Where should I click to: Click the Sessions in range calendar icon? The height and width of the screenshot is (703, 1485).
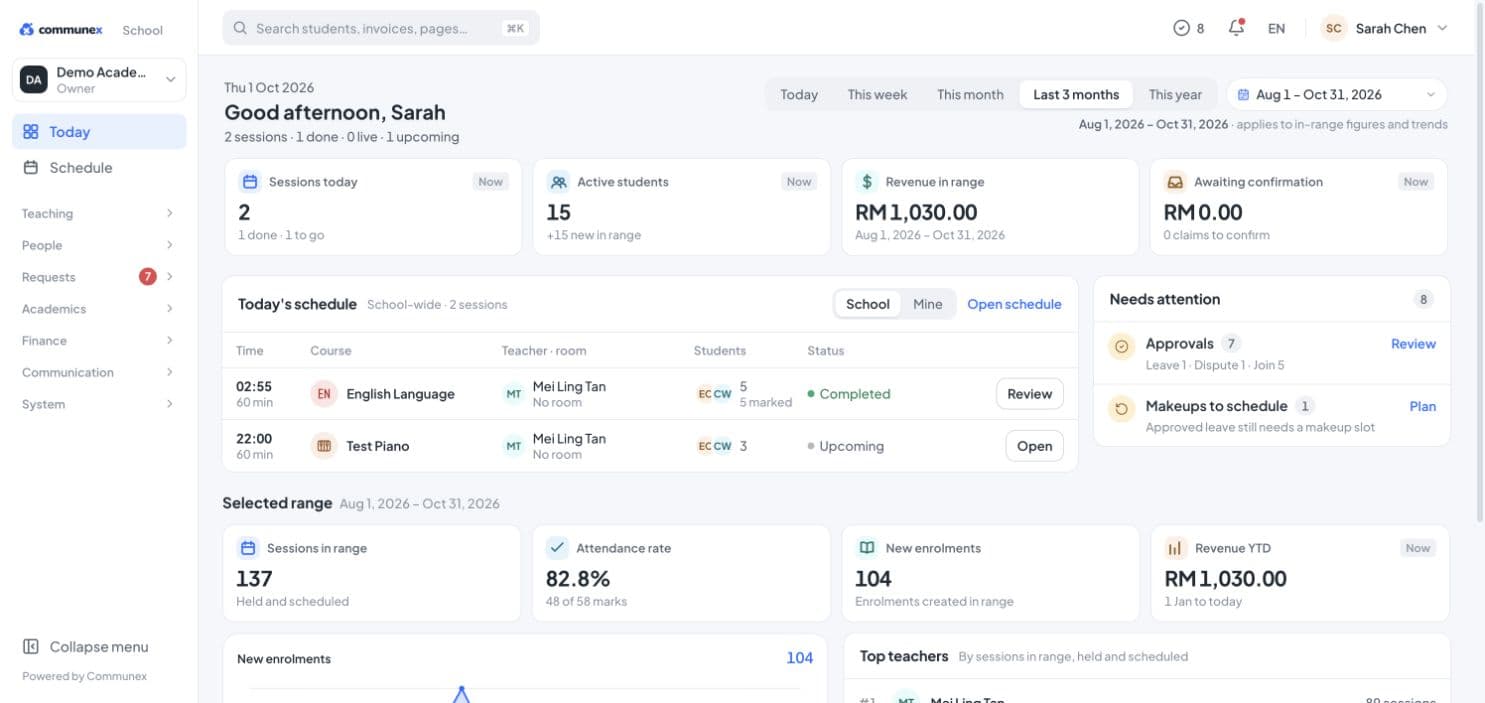pos(248,548)
